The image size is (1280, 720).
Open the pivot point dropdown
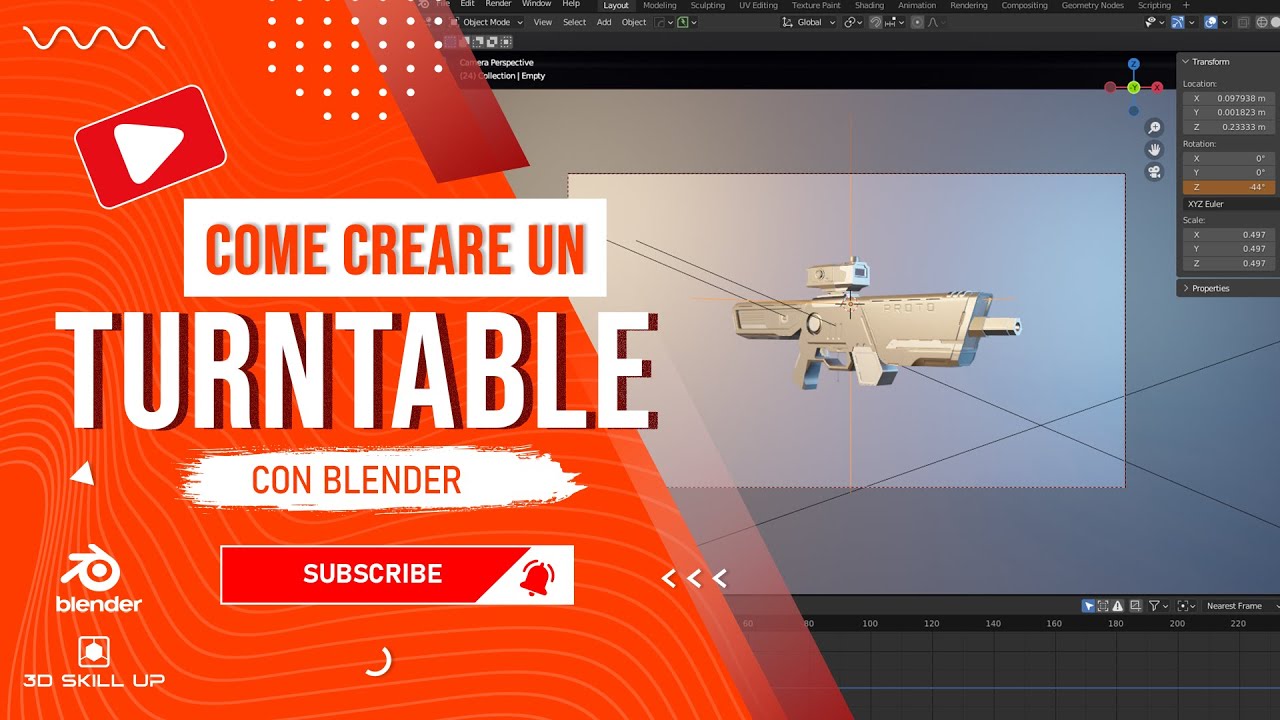point(853,22)
